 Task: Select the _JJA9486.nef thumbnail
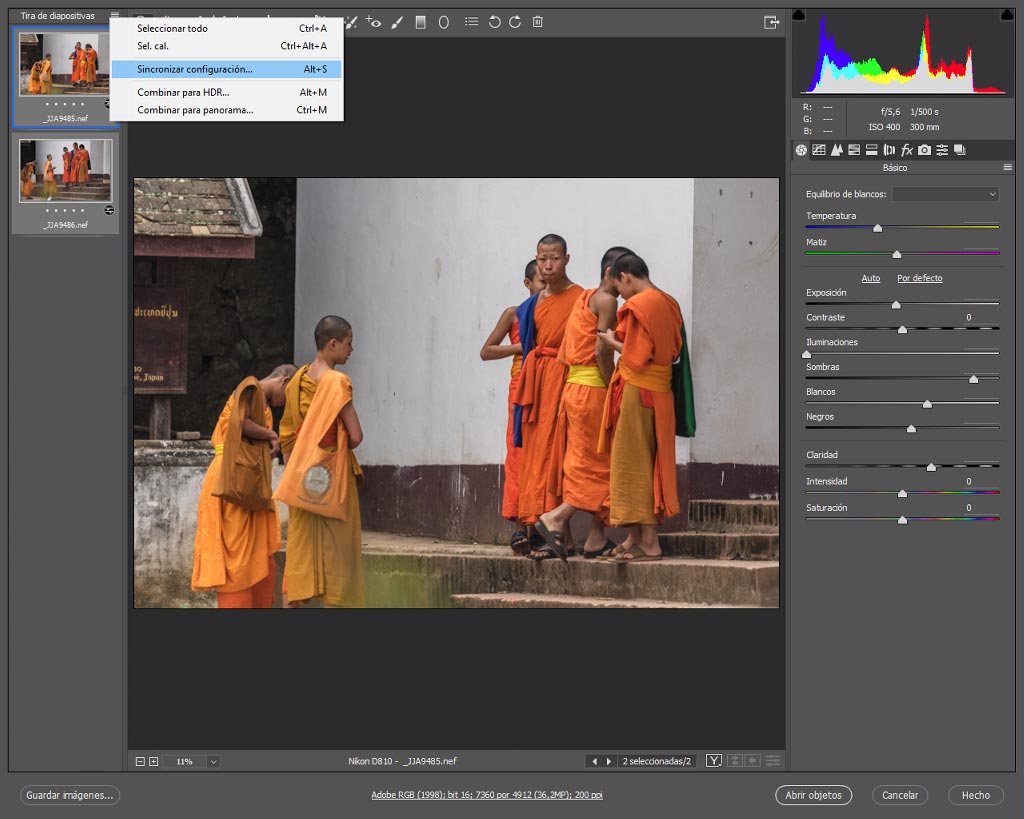coord(65,170)
